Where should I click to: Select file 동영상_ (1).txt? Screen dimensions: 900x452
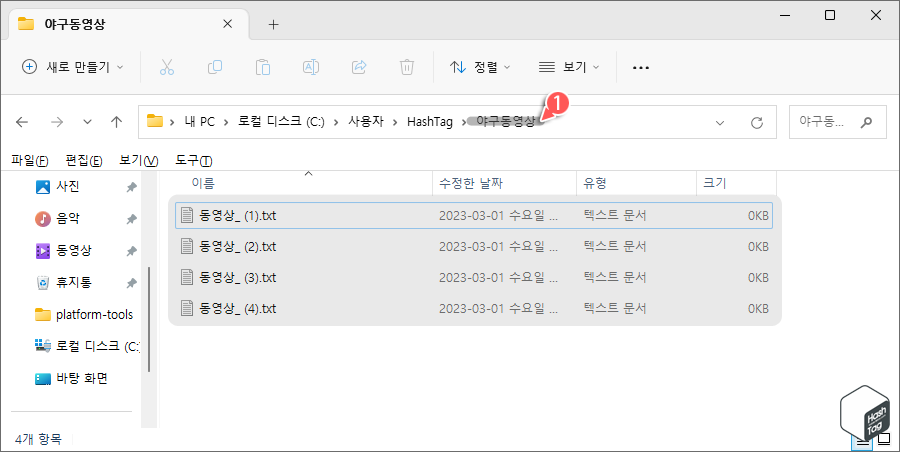pos(474,215)
